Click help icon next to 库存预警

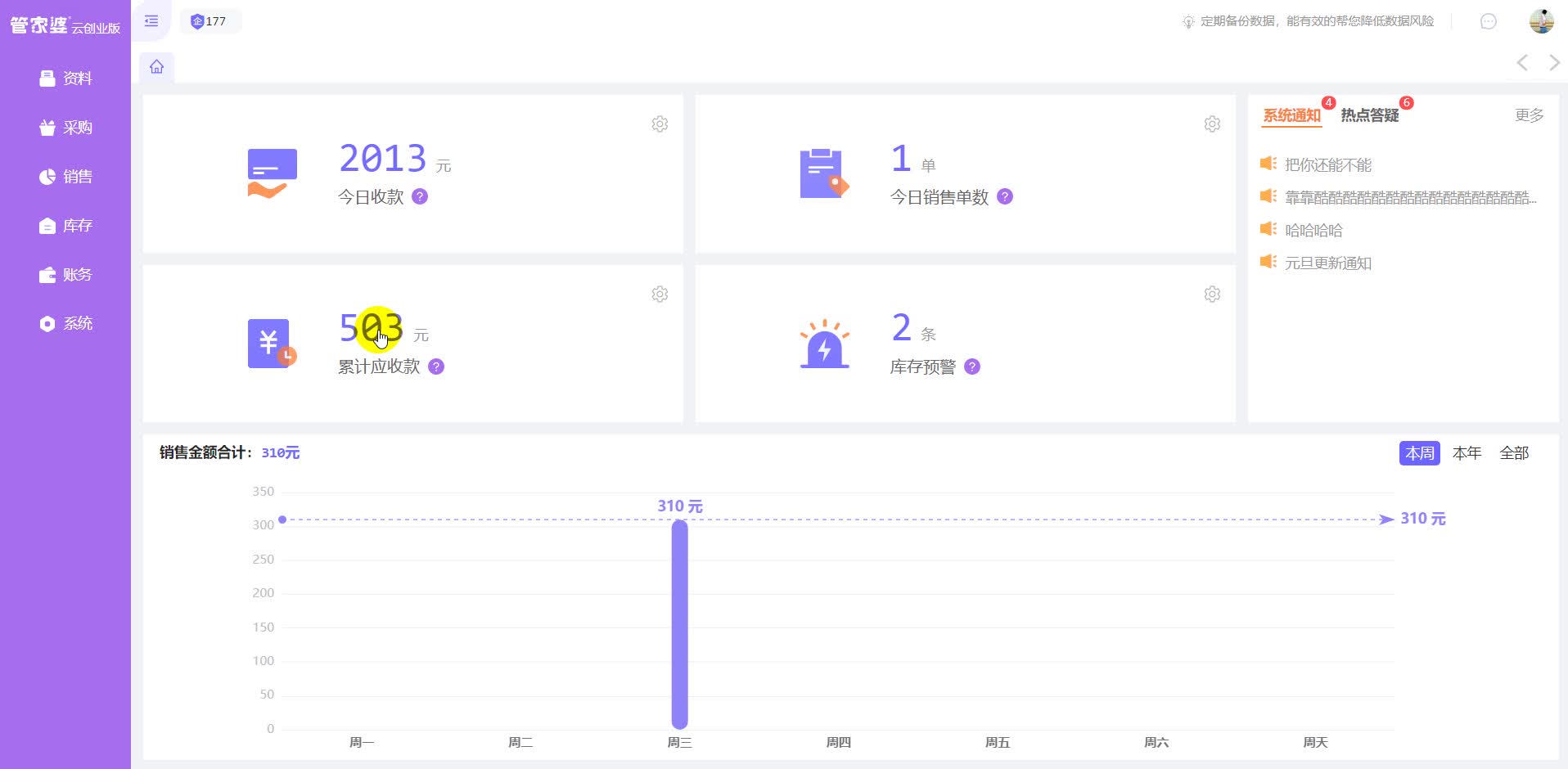pyautogui.click(x=972, y=367)
